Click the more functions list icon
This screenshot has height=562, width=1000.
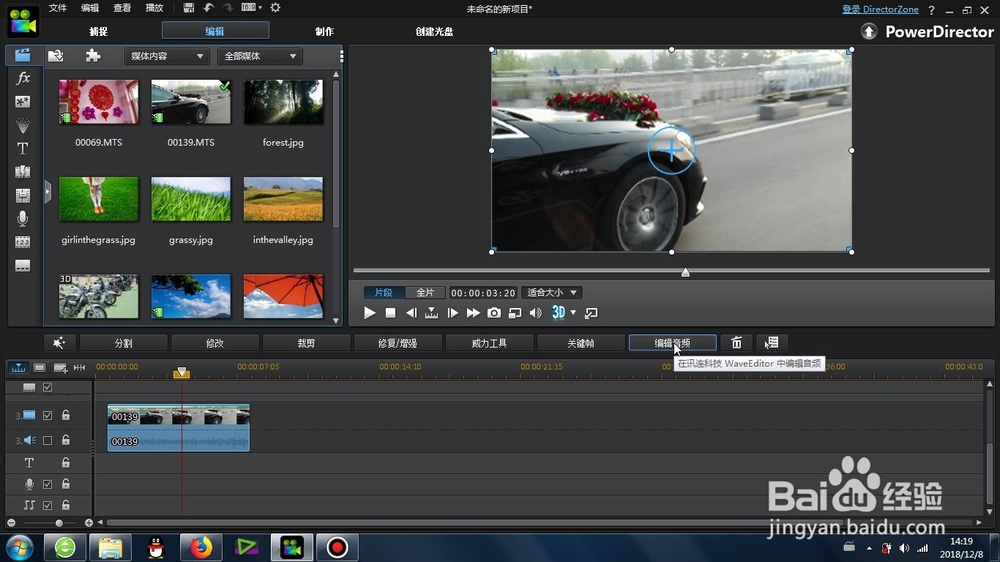(772, 343)
